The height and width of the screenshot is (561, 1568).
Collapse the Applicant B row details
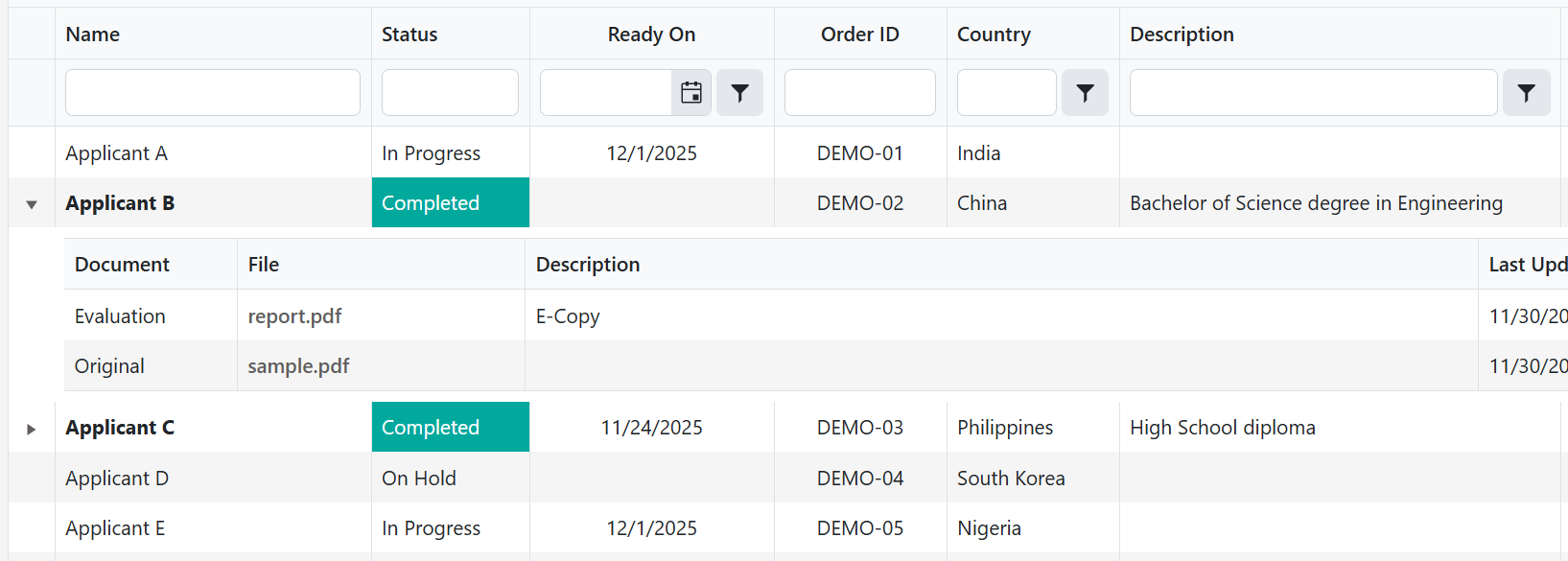(32, 204)
